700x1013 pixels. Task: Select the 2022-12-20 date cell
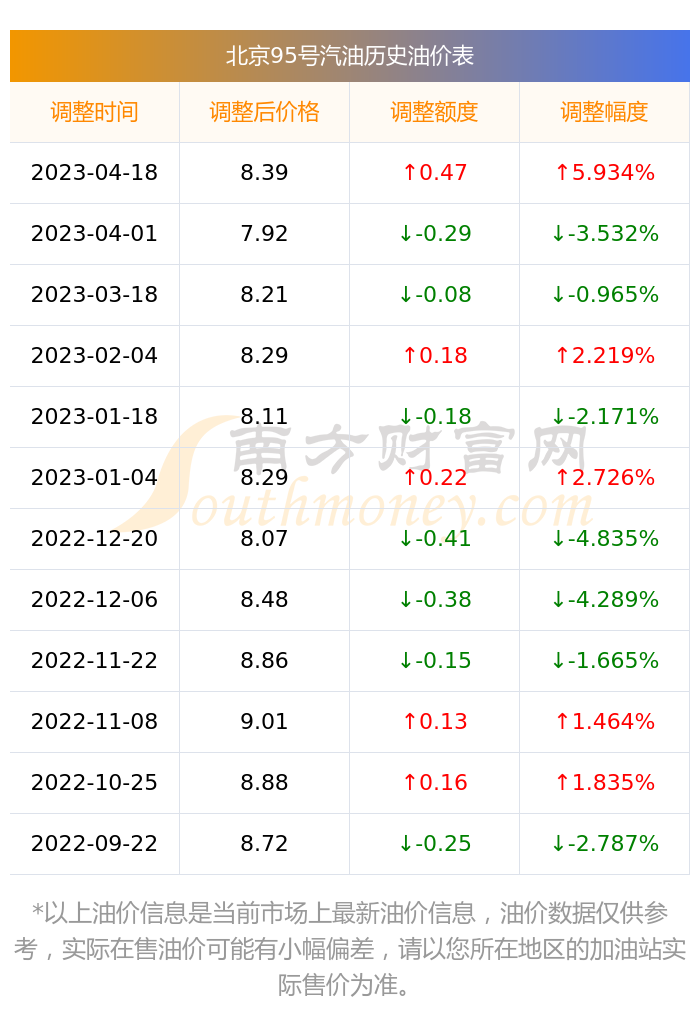tap(94, 538)
